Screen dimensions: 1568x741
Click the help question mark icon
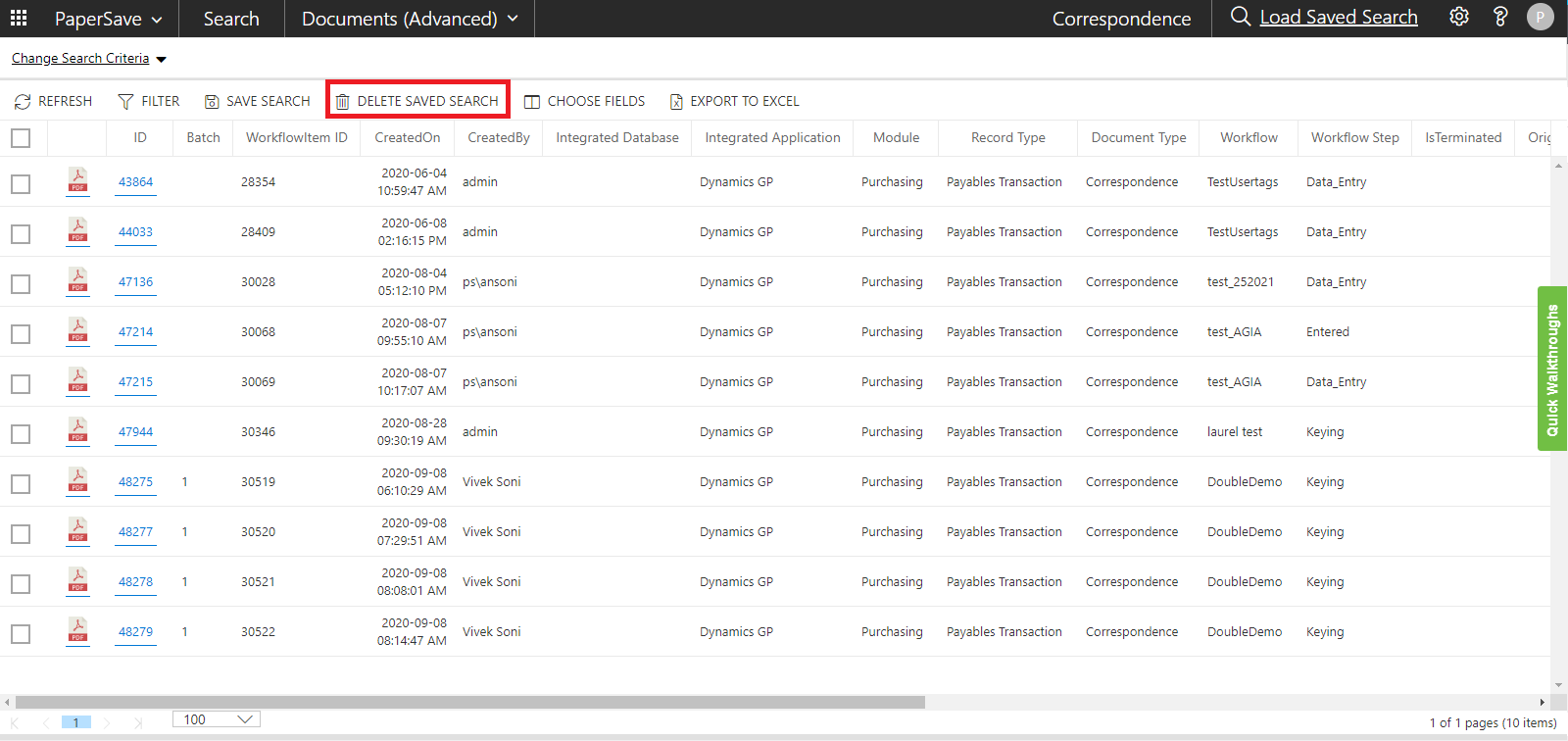(1499, 17)
